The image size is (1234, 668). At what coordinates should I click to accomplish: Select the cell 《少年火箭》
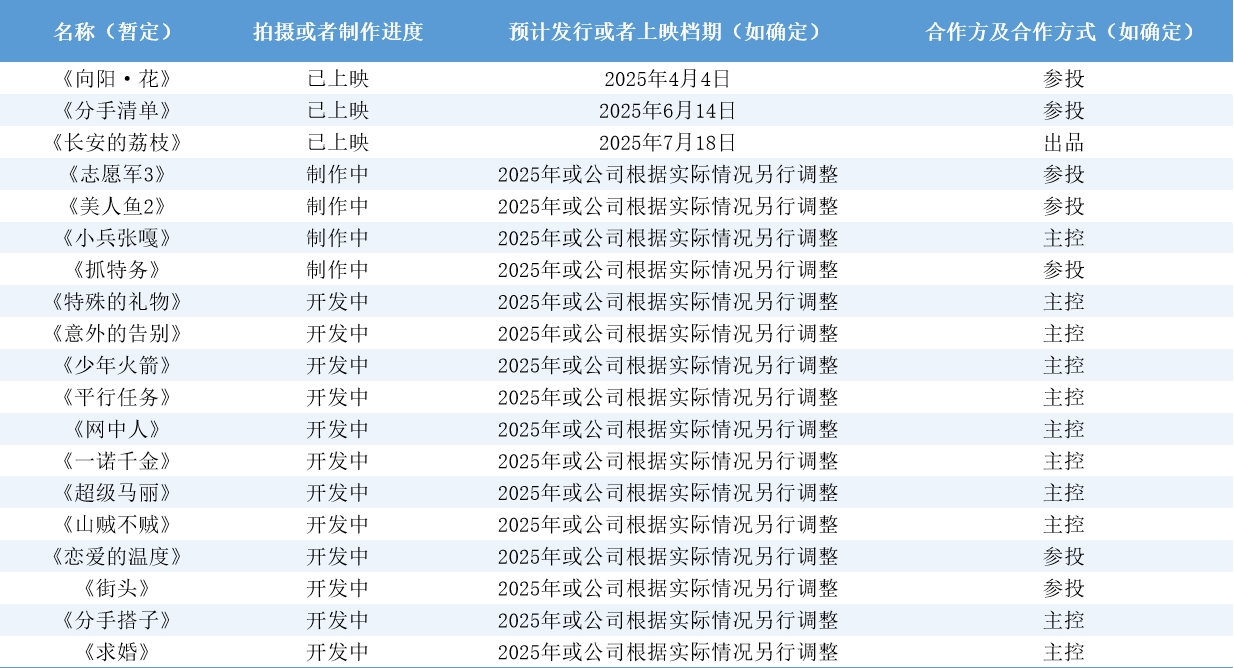[x=116, y=365]
